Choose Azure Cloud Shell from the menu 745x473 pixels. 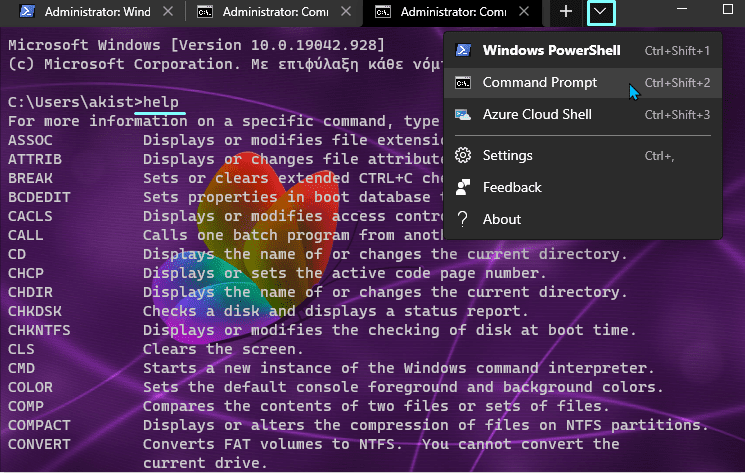point(583,114)
